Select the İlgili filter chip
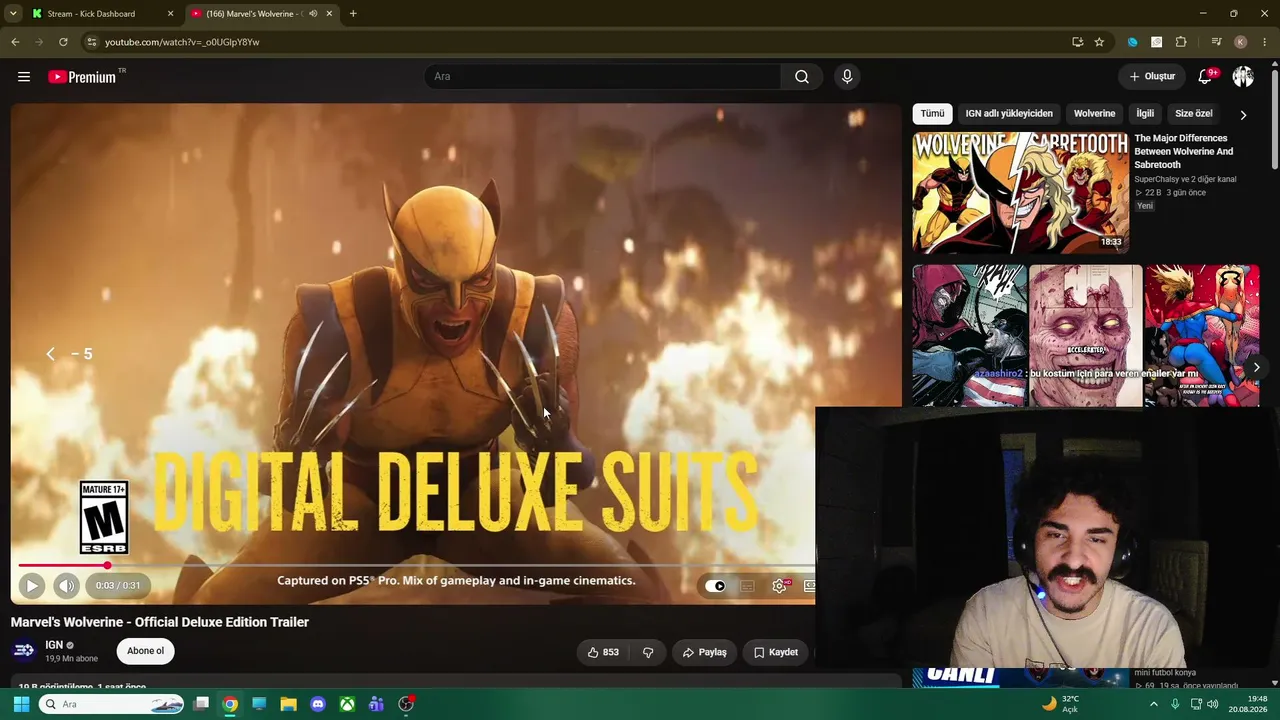 (1145, 114)
